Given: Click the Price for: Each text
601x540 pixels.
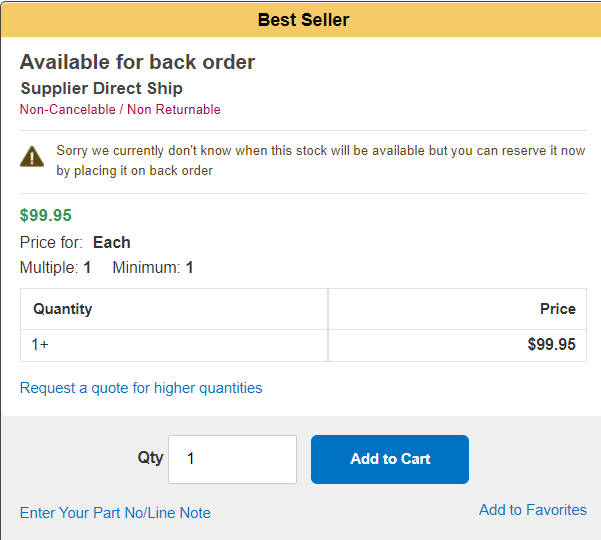Looking at the screenshot, I should (x=75, y=242).
